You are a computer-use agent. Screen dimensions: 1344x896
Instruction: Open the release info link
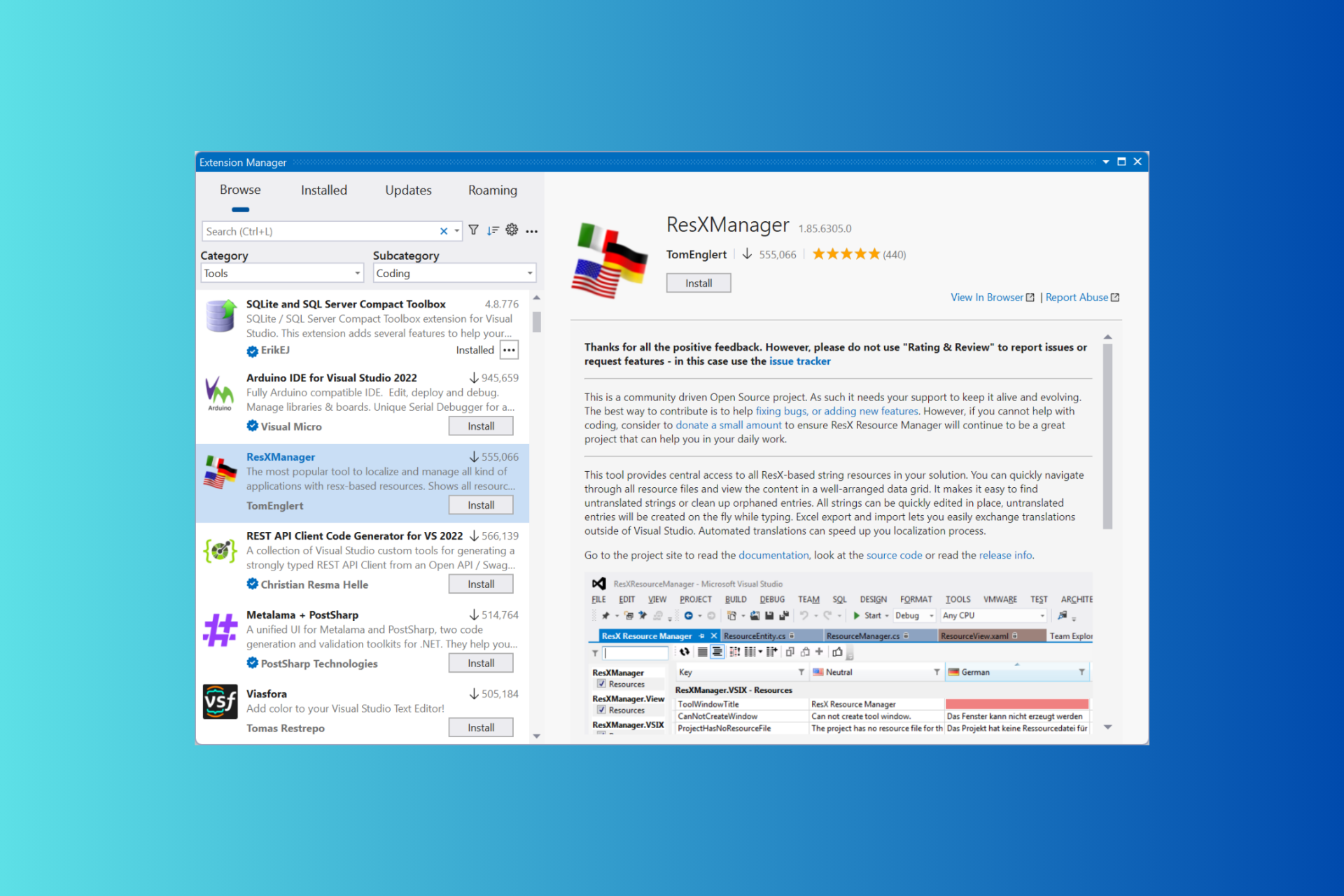click(1005, 555)
